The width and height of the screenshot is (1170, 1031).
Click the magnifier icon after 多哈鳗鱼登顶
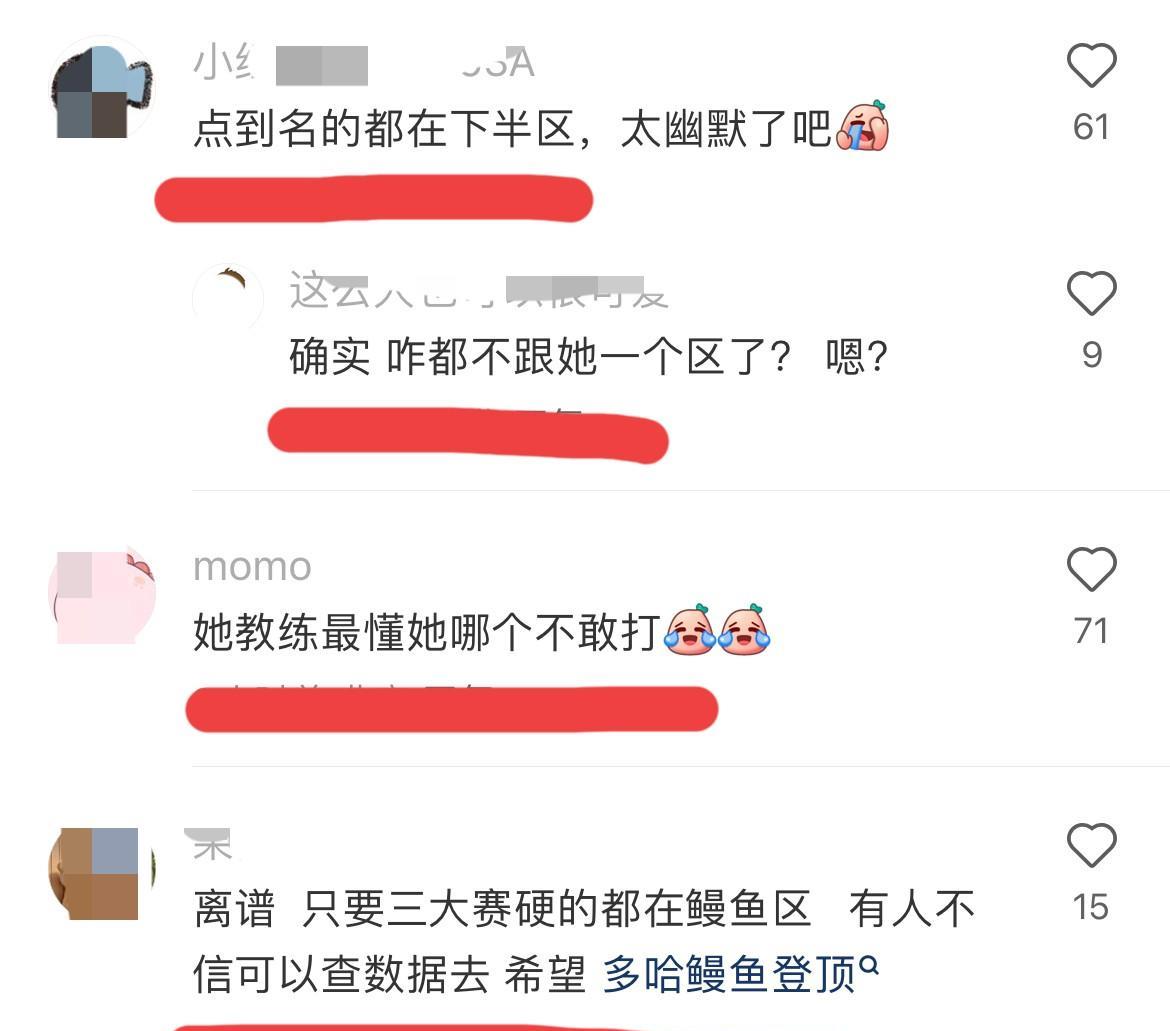(x=869, y=966)
